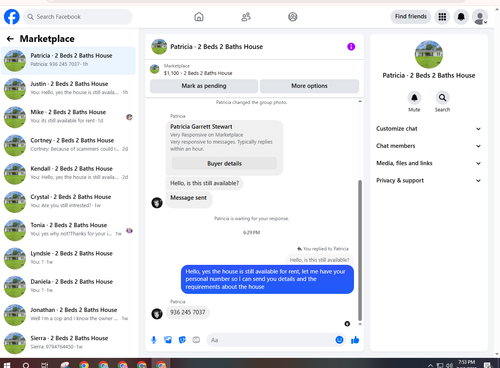Image resolution: width=500 pixels, height=368 pixels.
Task: Open the Patricia conversation in list
Action: pyautogui.click(x=68, y=60)
